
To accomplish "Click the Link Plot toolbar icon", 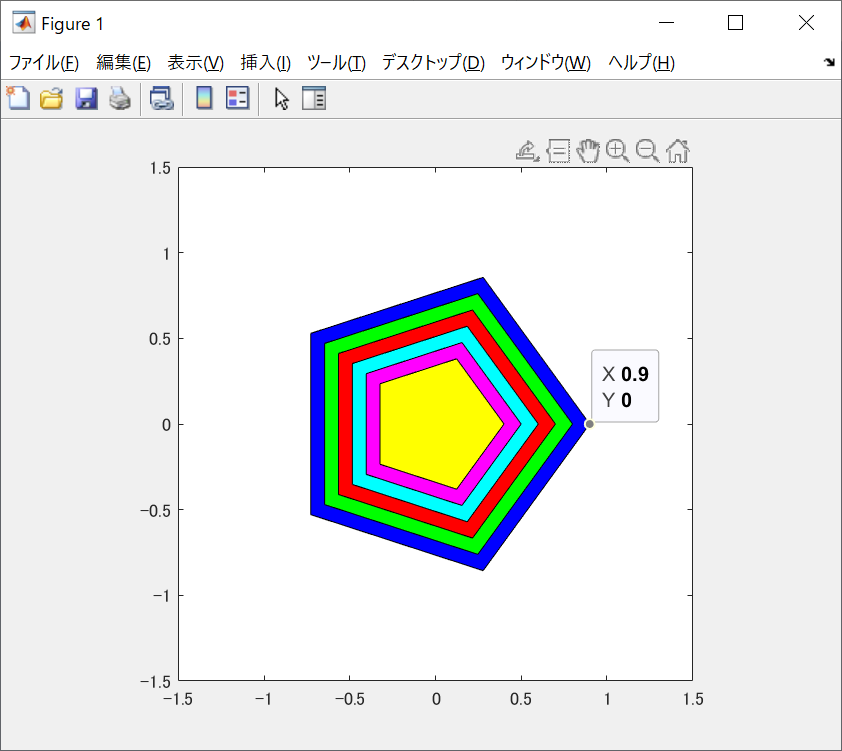I will [x=162, y=99].
